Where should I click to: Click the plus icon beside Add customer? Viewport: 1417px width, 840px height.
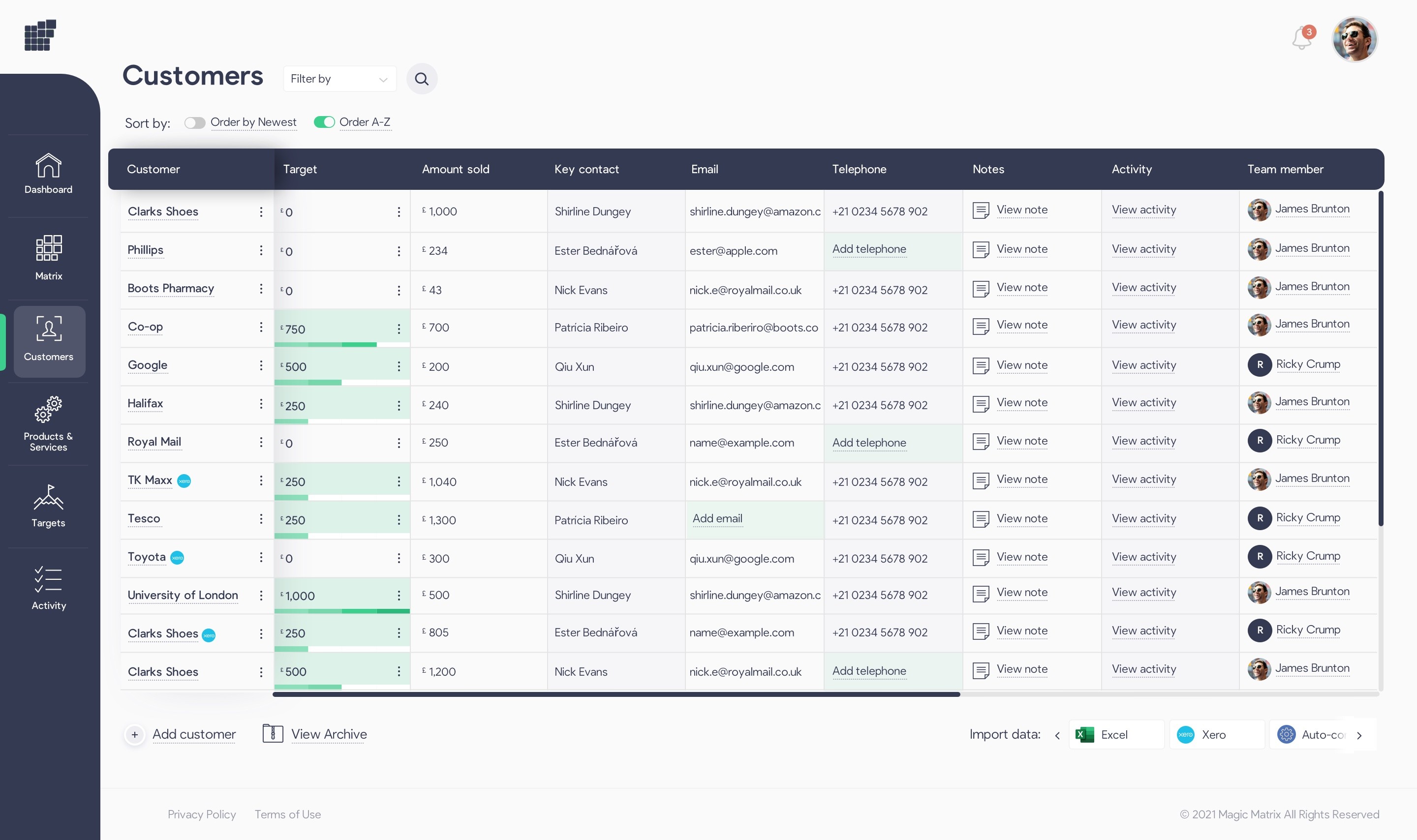[x=135, y=735]
